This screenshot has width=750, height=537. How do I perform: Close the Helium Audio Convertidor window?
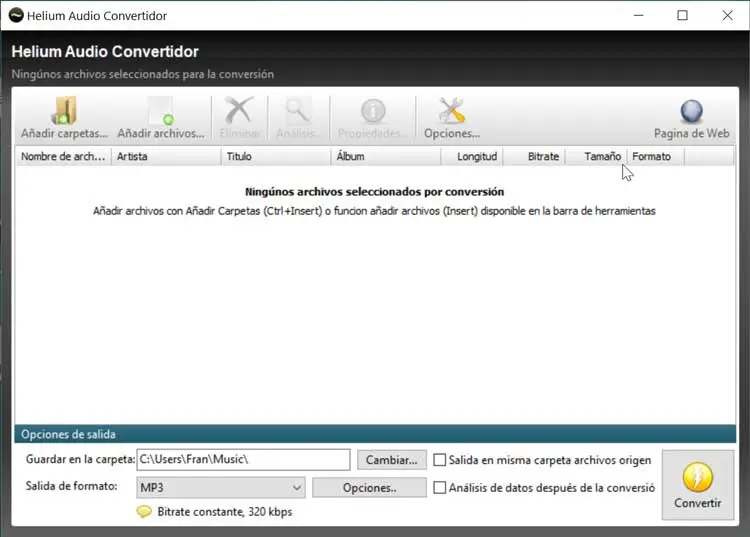pyautogui.click(x=728, y=15)
